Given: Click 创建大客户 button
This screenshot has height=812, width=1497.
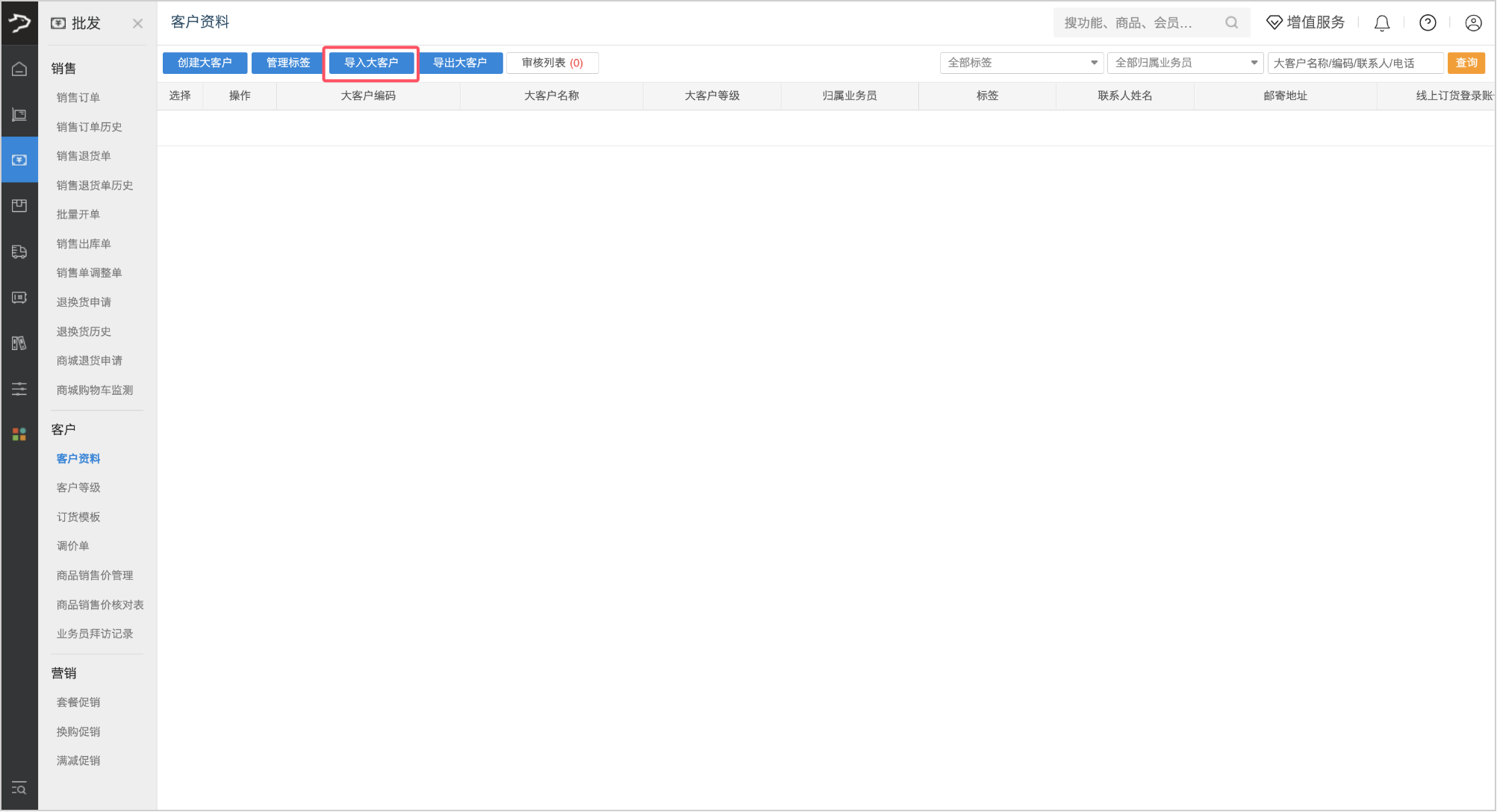Looking at the screenshot, I should coord(205,63).
